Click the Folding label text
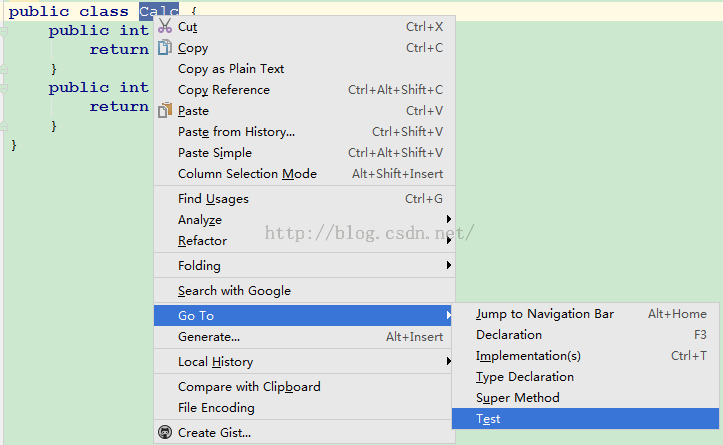 (x=199, y=266)
